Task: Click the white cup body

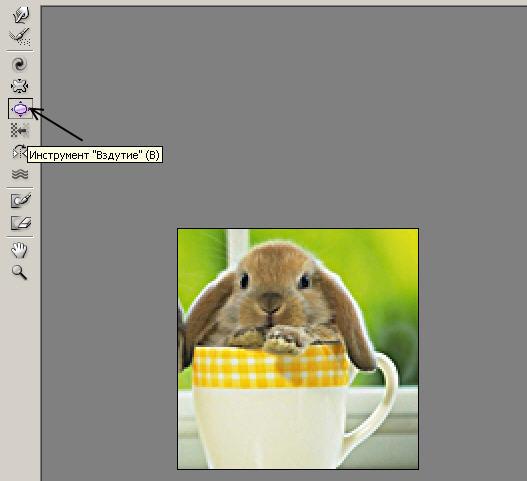Action: tap(269, 427)
